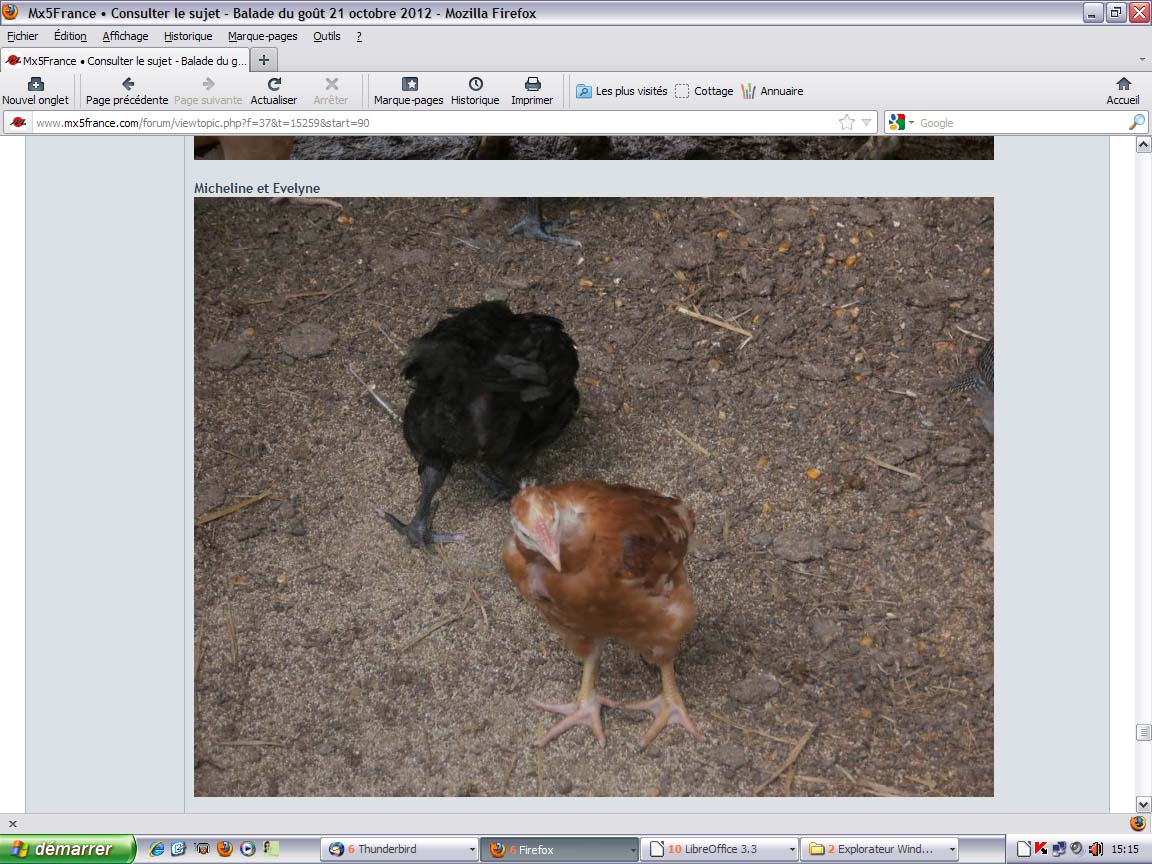Click the Google search field
The width and height of the screenshot is (1152, 864).
pos(1021,123)
